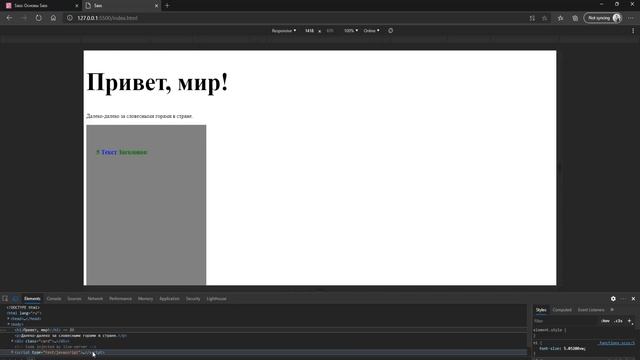Viewport: 640px width, 360px height.
Task: Edit the viewport height field
Action: pos(330,31)
